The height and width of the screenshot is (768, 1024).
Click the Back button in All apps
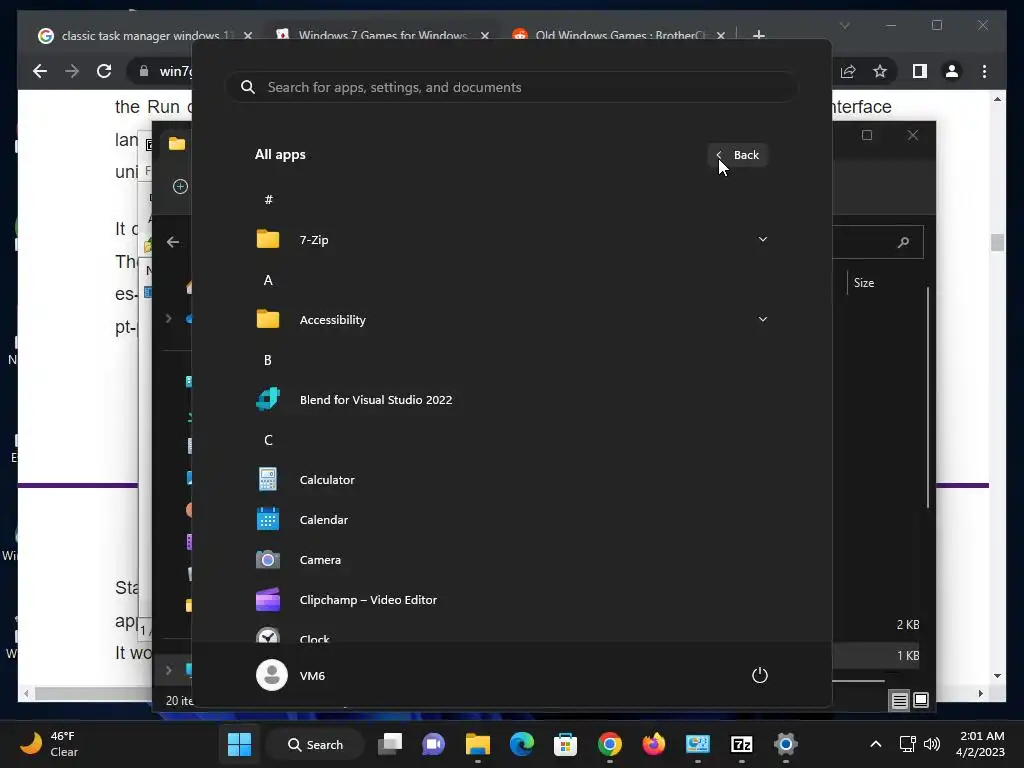point(738,155)
